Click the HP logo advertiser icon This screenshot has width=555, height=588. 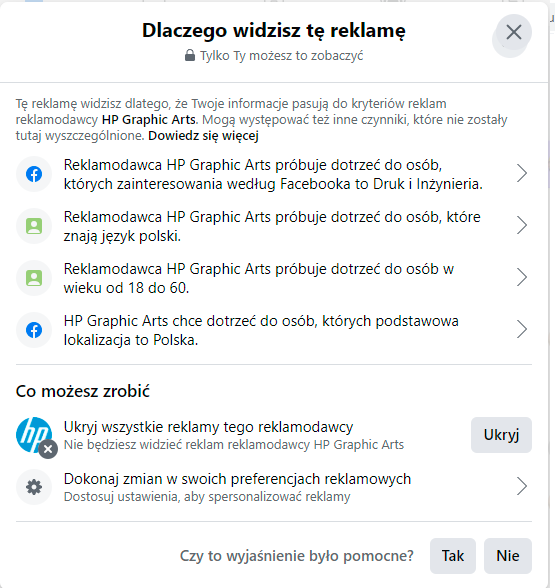click(x=34, y=436)
